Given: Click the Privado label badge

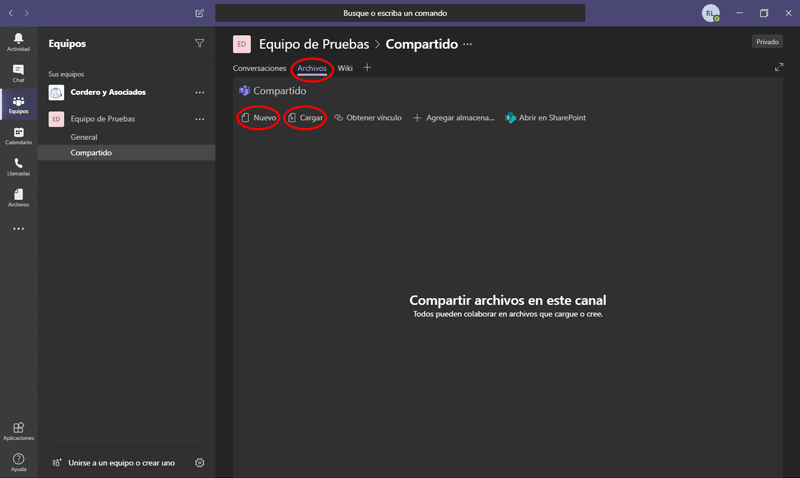Looking at the screenshot, I should (x=767, y=42).
